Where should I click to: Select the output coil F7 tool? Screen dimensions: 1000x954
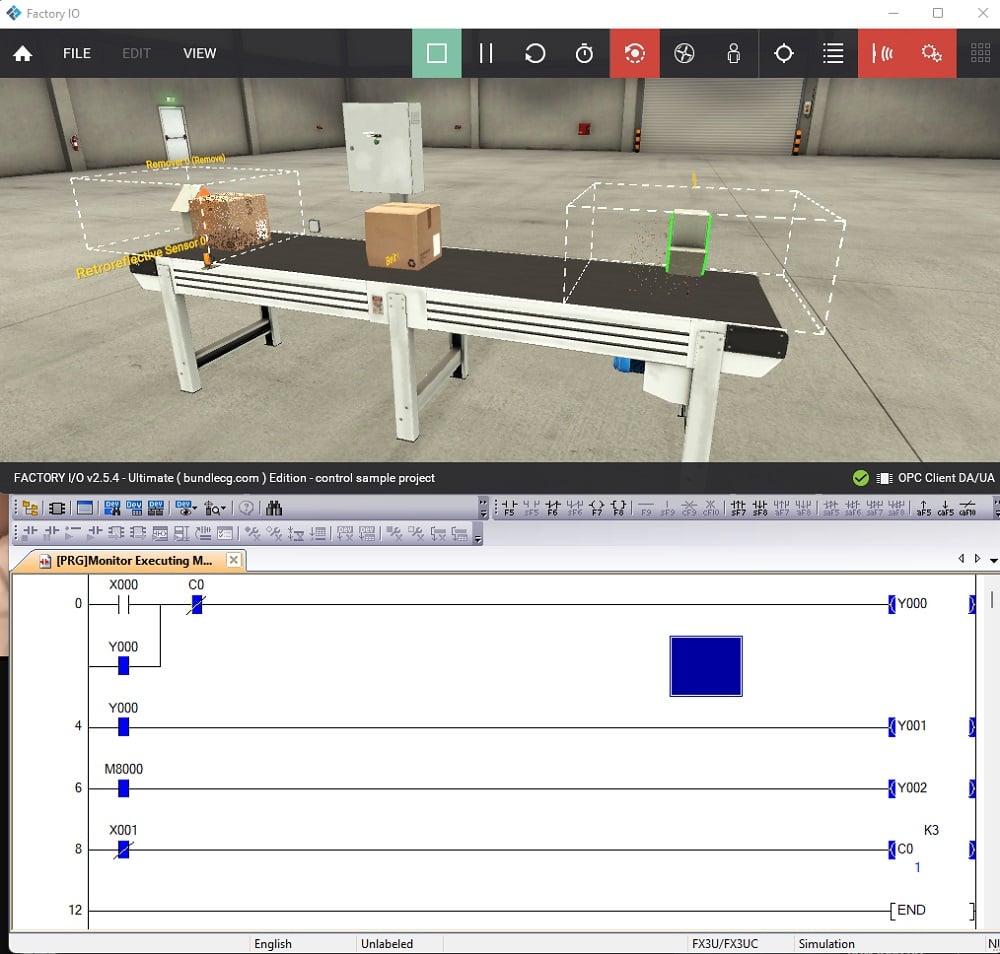(x=595, y=508)
